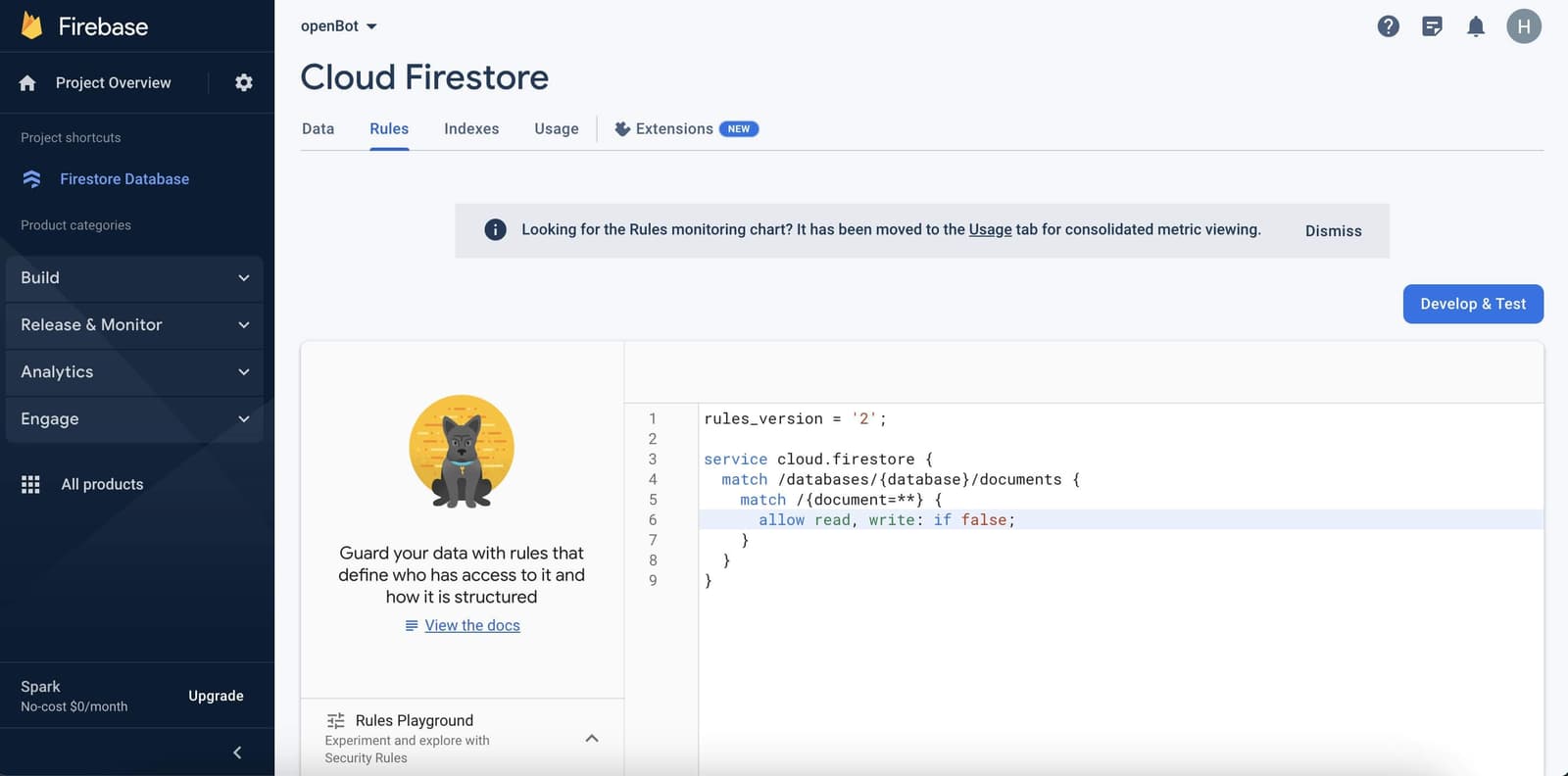This screenshot has width=1568, height=776.
Task: Expand the Build category
Action: pos(134,278)
